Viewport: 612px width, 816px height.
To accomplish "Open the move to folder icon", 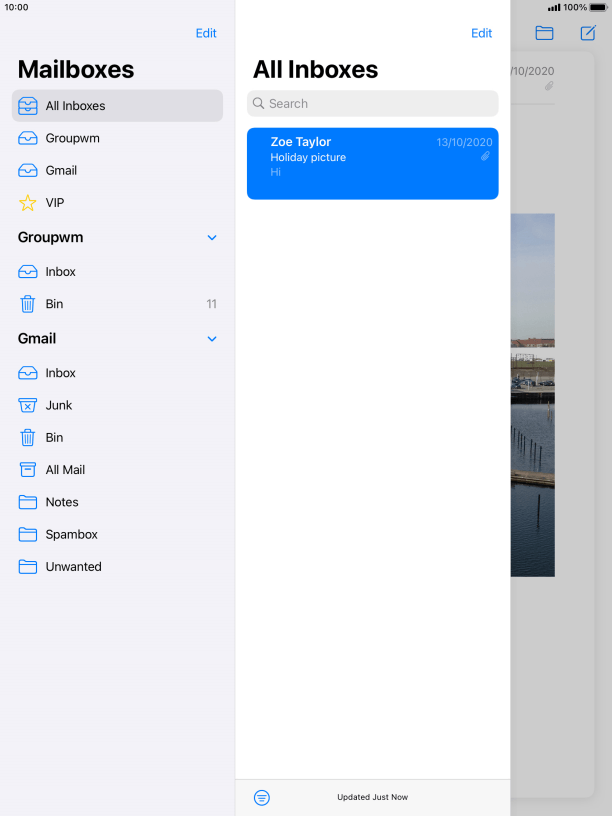I will pyautogui.click(x=544, y=33).
